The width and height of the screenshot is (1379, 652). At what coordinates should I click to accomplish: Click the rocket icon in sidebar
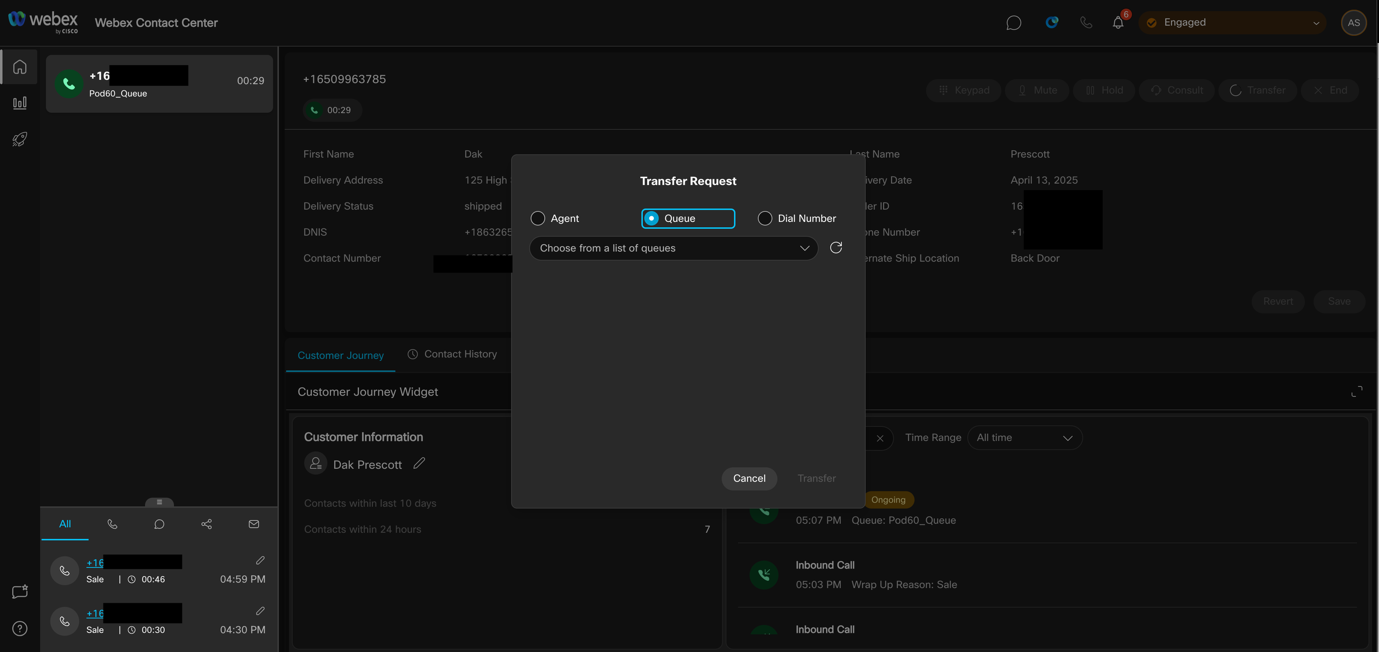[x=20, y=140]
